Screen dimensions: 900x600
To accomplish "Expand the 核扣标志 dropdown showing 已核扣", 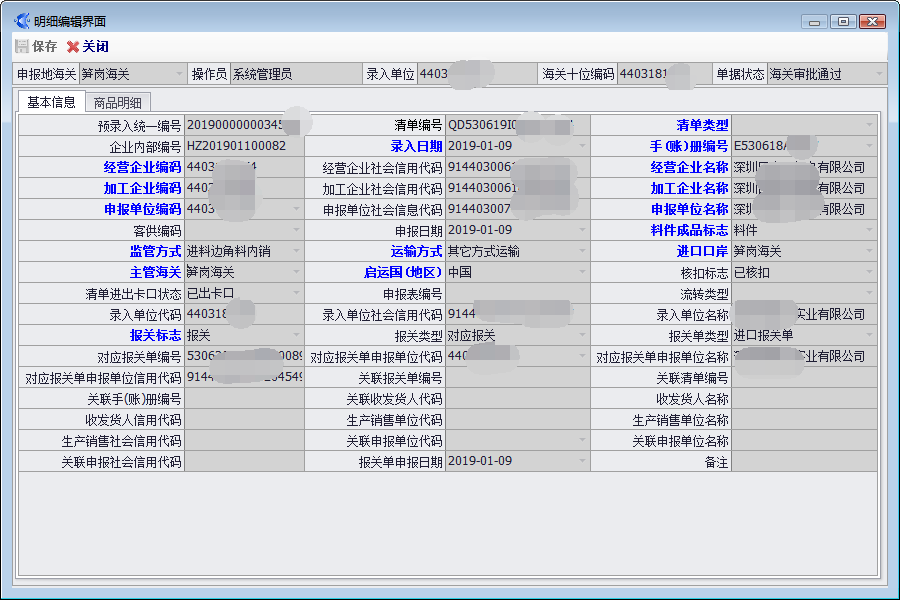I will (x=871, y=272).
